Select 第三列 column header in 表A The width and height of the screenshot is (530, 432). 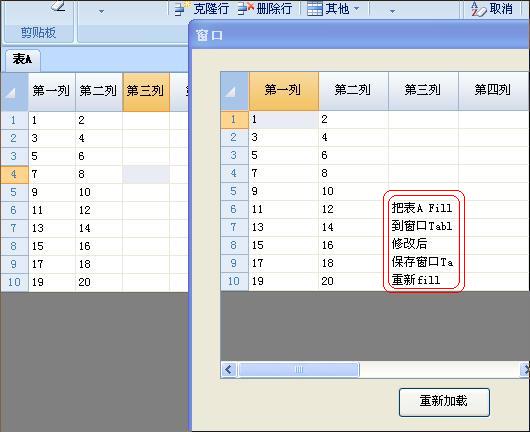tap(146, 92)
